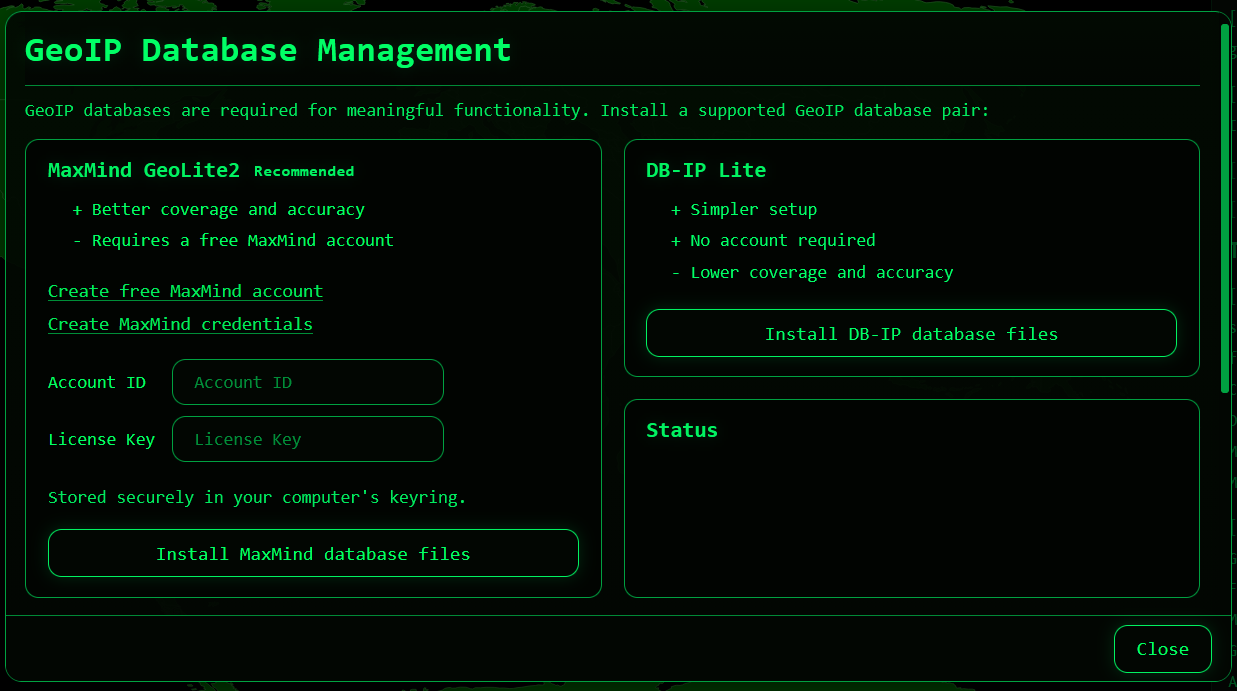Click the Status panel heading
This screenshot has height=691, width=1237.
682,430
